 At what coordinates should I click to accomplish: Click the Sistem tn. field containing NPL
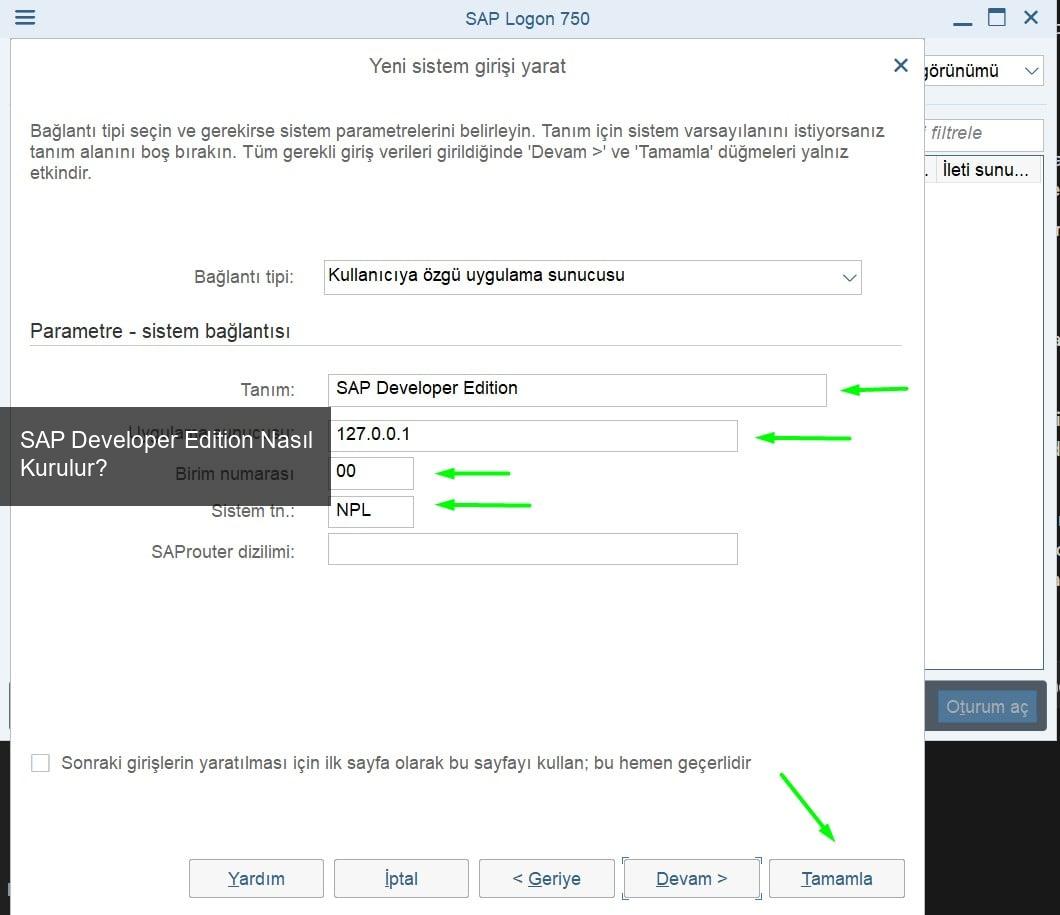click(370, 511)
